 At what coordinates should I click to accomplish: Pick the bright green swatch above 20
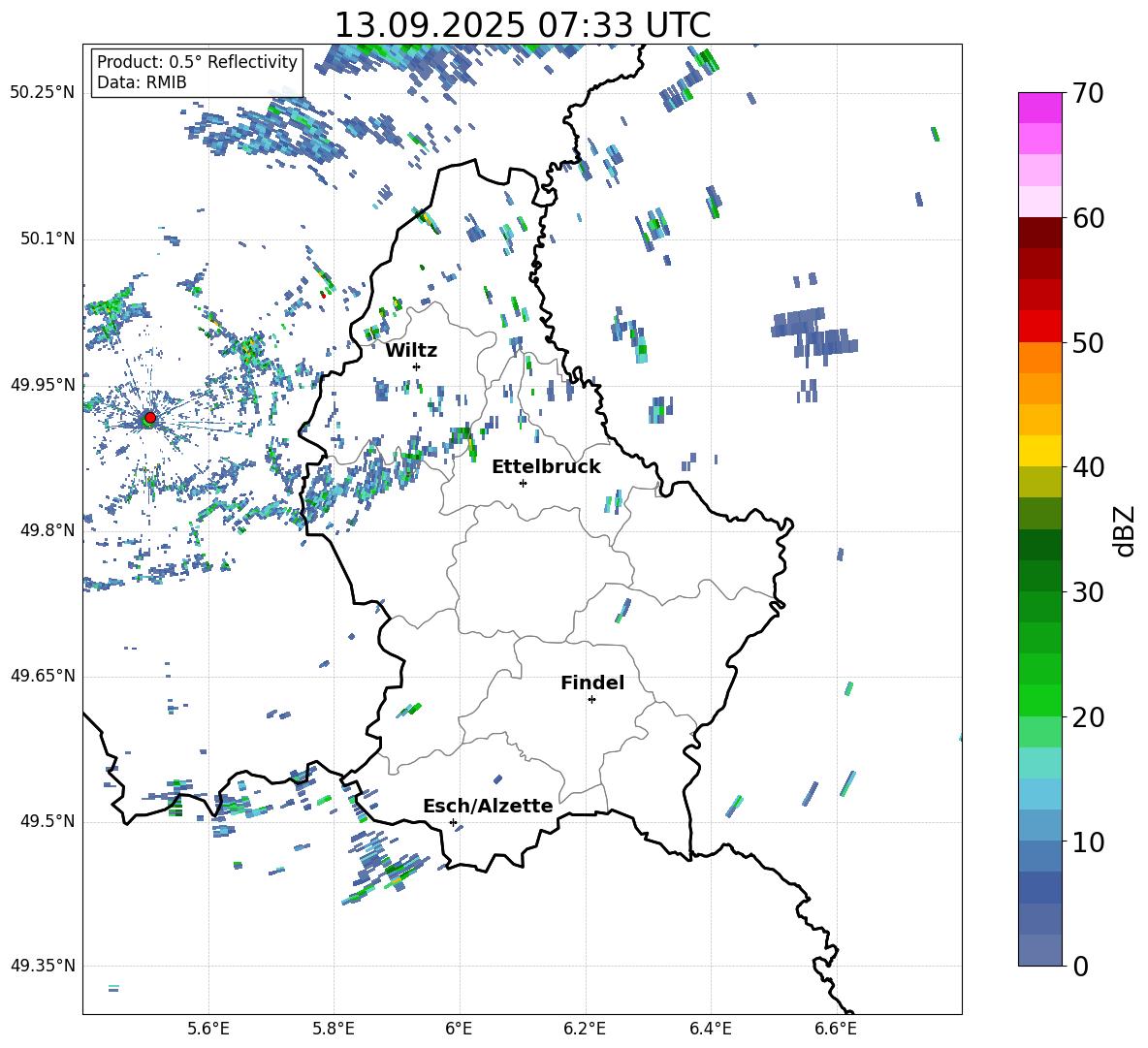point(1039,700)
